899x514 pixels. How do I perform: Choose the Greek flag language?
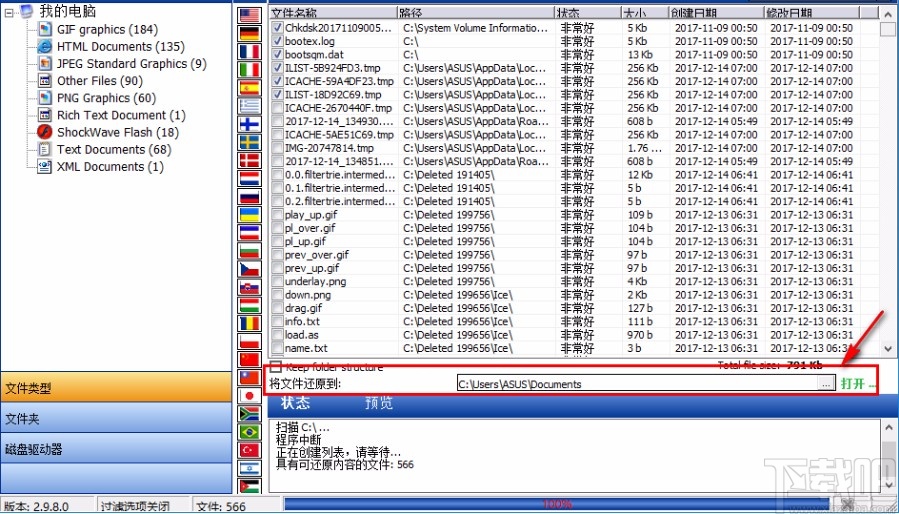(x=250, y=106)
